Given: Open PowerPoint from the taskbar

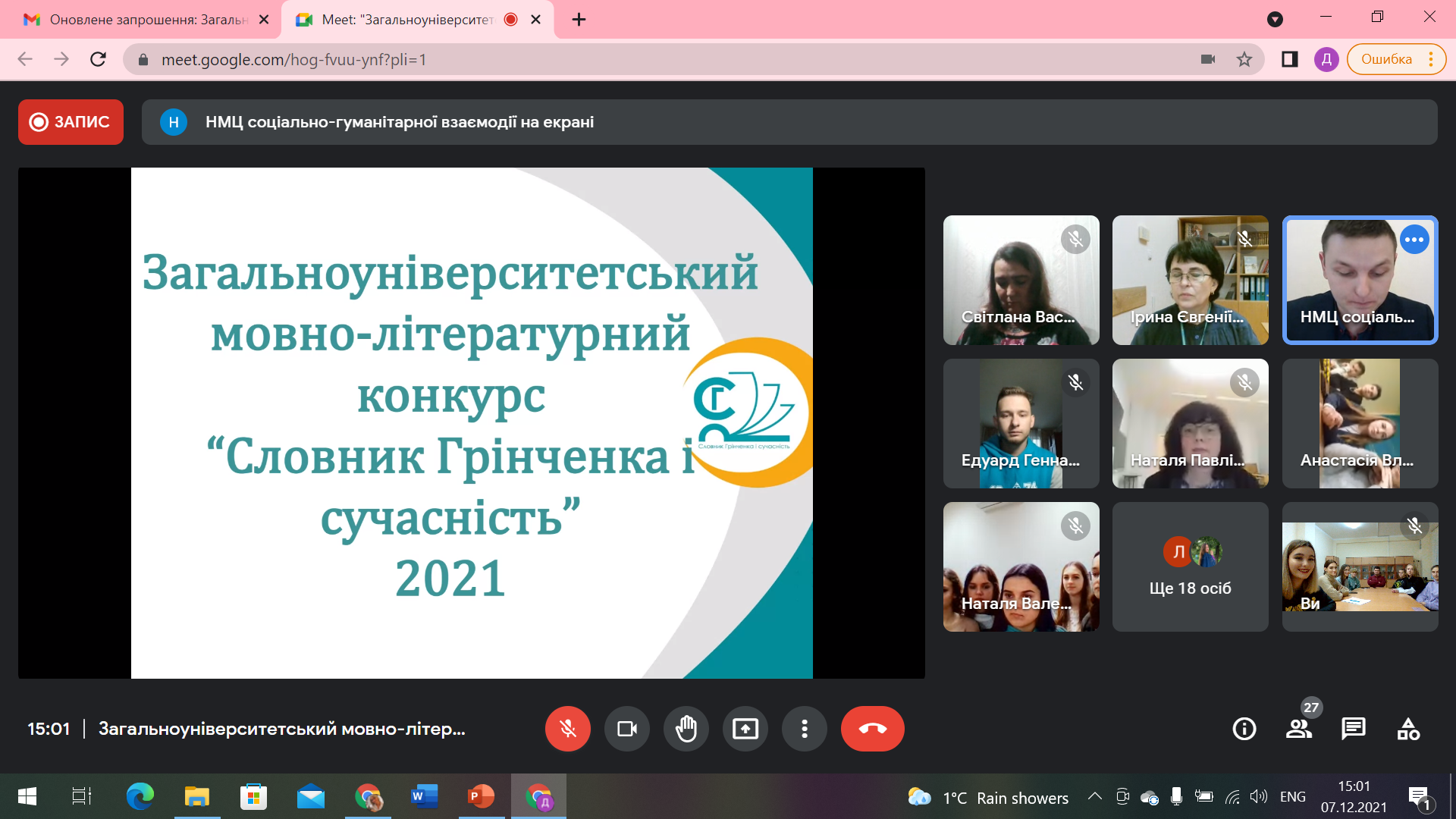Looking at the screenshot, I should click(481, 796).
